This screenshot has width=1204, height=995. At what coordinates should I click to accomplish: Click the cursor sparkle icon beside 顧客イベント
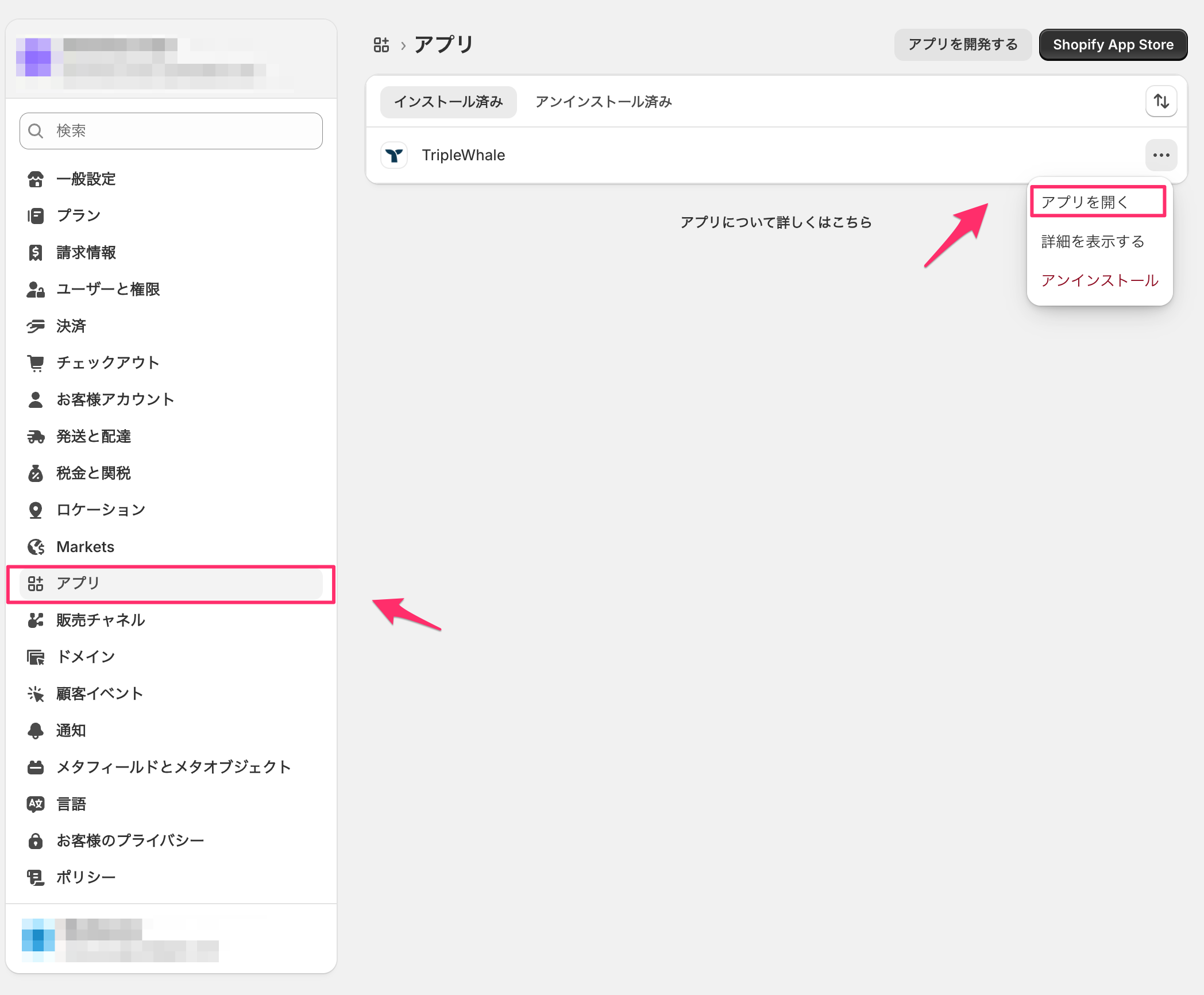36,694
